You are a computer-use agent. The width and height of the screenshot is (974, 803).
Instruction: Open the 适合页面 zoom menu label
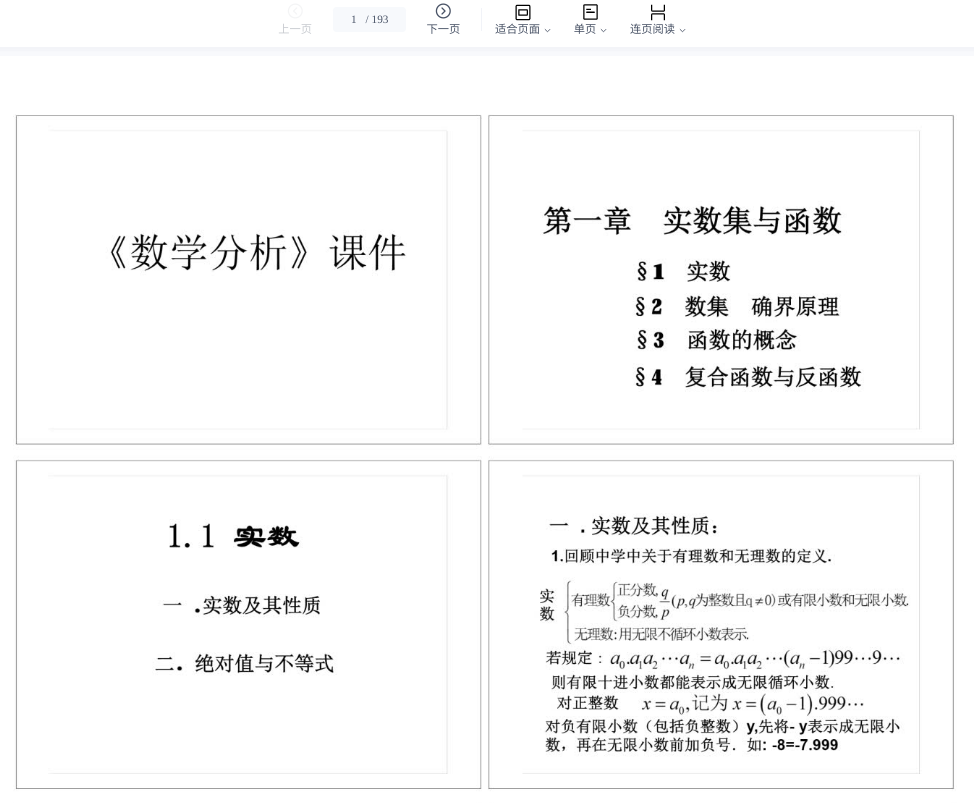coord(517,29)
